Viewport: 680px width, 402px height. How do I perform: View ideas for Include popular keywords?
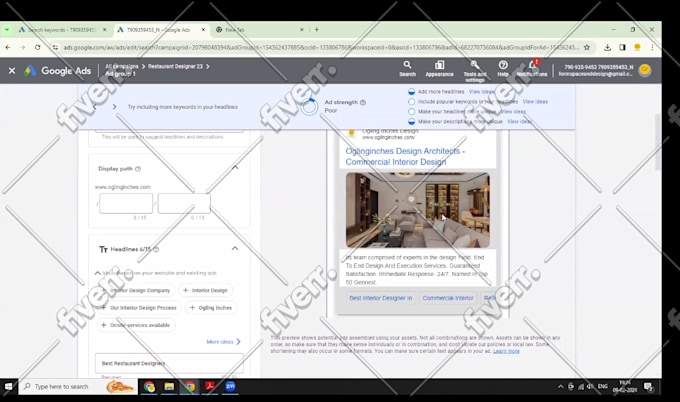click(x=535, y=101)
